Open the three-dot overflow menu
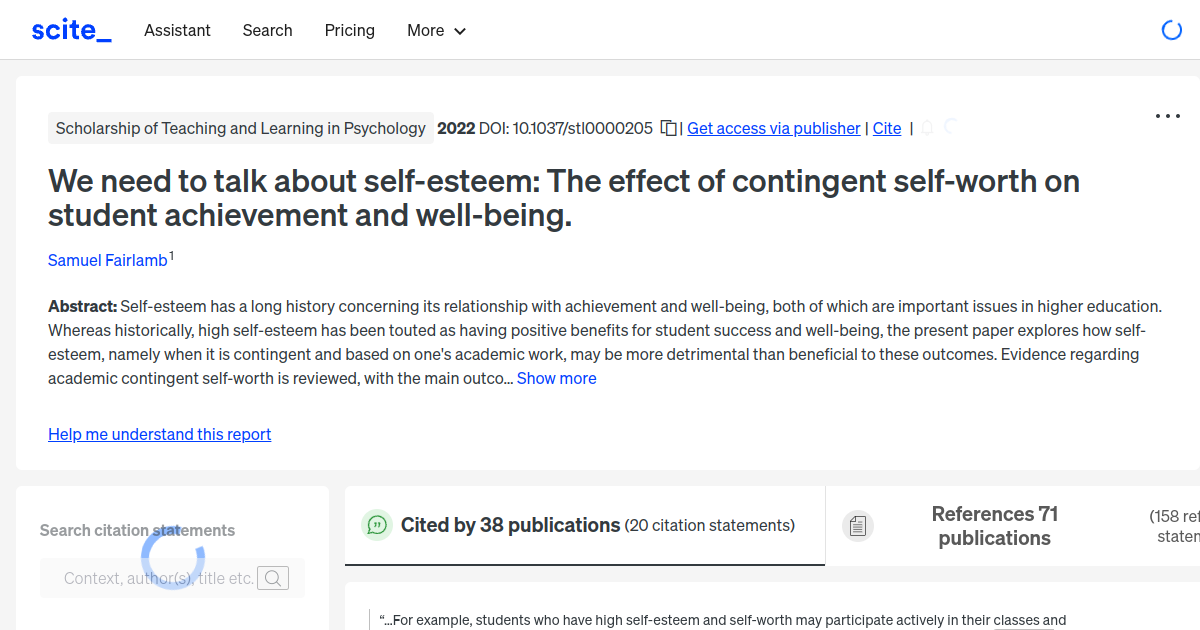Screen dimensions: 1200x630 click(x=1167, y=115)
